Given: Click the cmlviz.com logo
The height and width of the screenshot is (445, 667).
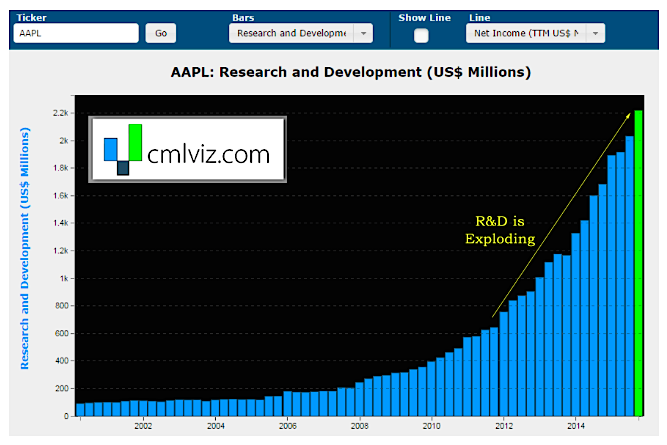Looking at the screenshot, I should pyautogui.click(x=187, y=150).
